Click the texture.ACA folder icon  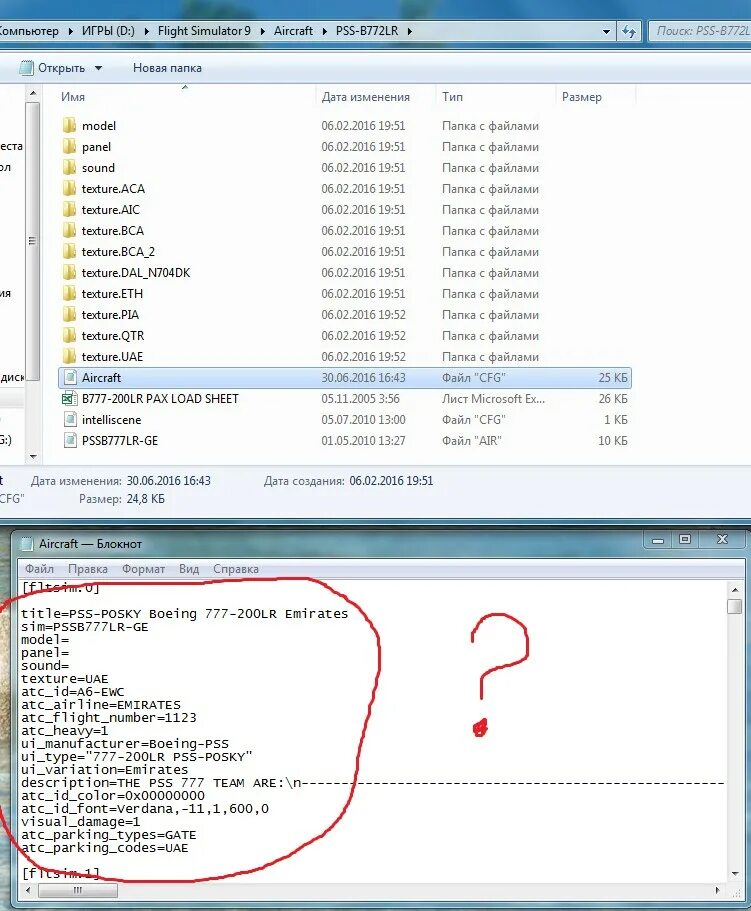(x=69, y=188)
